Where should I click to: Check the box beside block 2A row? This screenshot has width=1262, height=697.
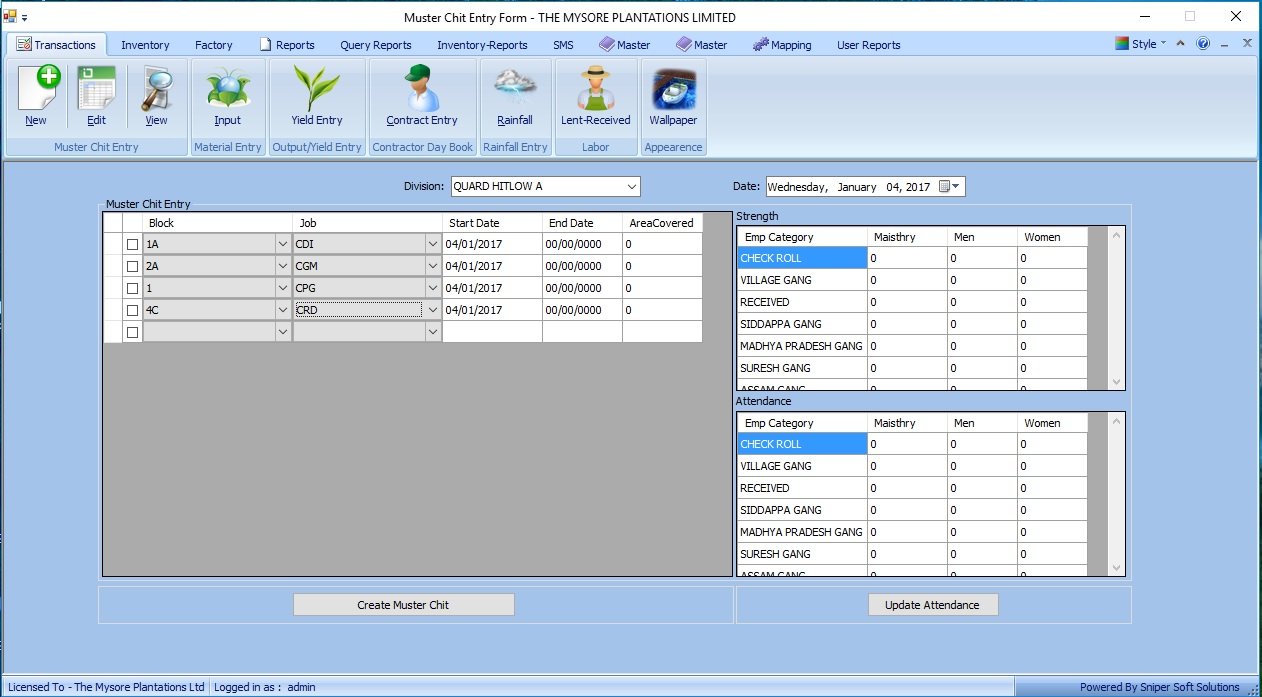pos(132,267)
